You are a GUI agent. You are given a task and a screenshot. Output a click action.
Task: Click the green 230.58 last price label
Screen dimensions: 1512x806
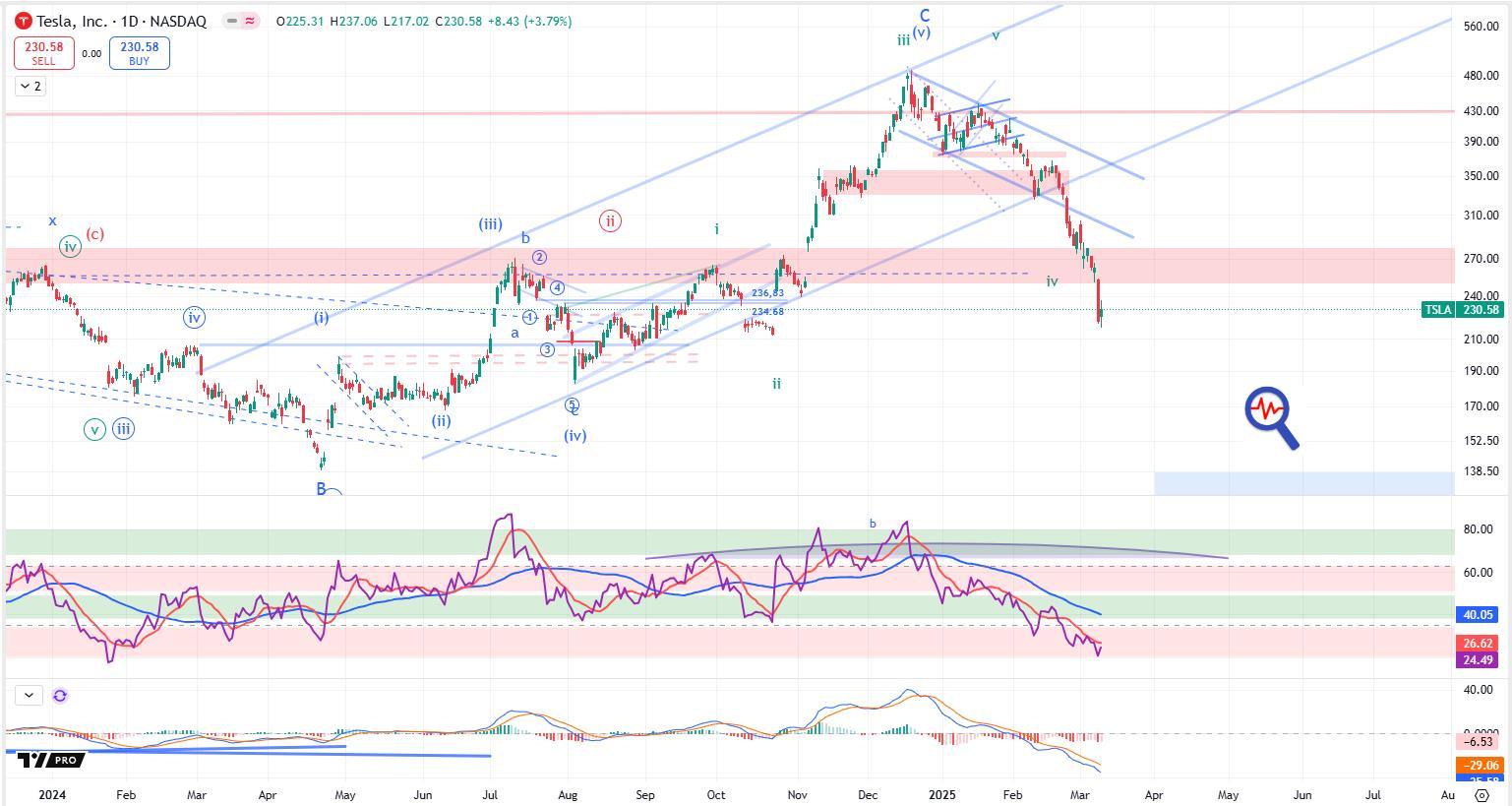pyautogui.click(x=1480, y=310)
